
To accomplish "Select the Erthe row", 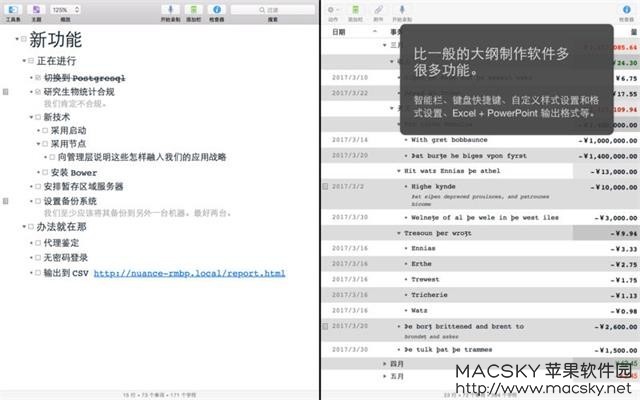I will (x=480, y=264).
